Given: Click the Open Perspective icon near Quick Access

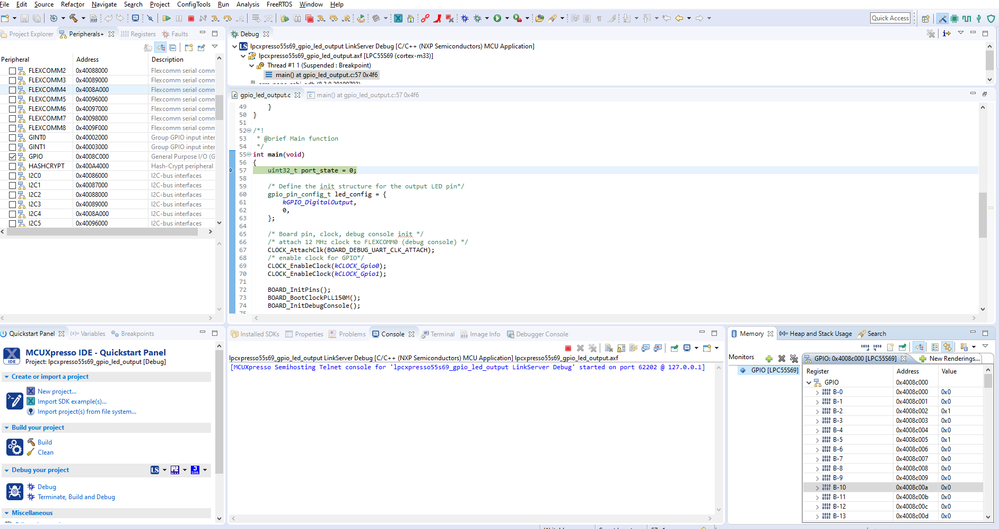Looking at the screenshot, I should point(926,18).
